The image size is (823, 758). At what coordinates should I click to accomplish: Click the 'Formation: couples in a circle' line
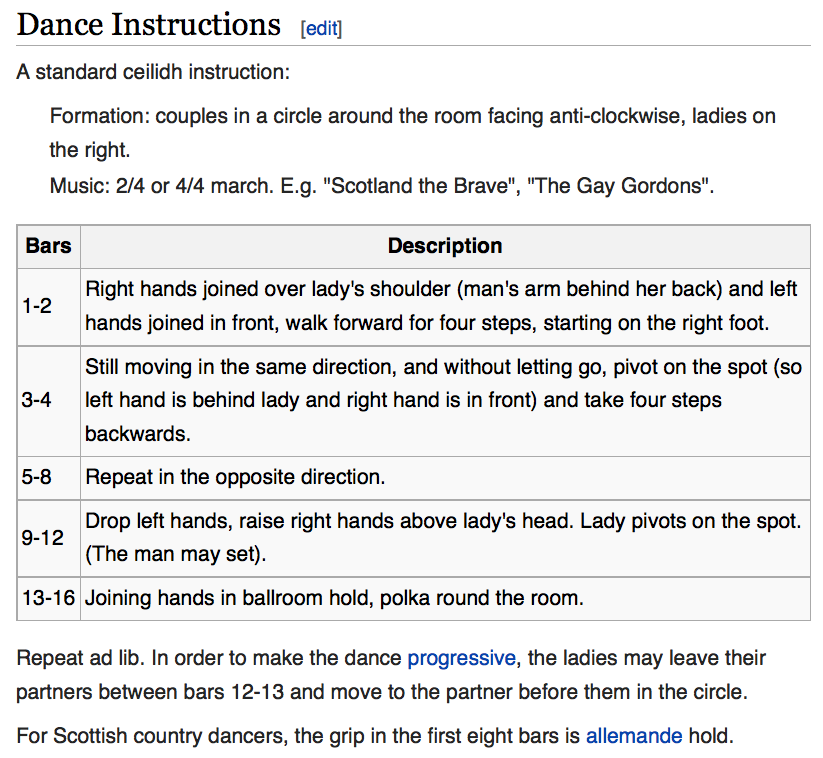[x=413, y=133]
